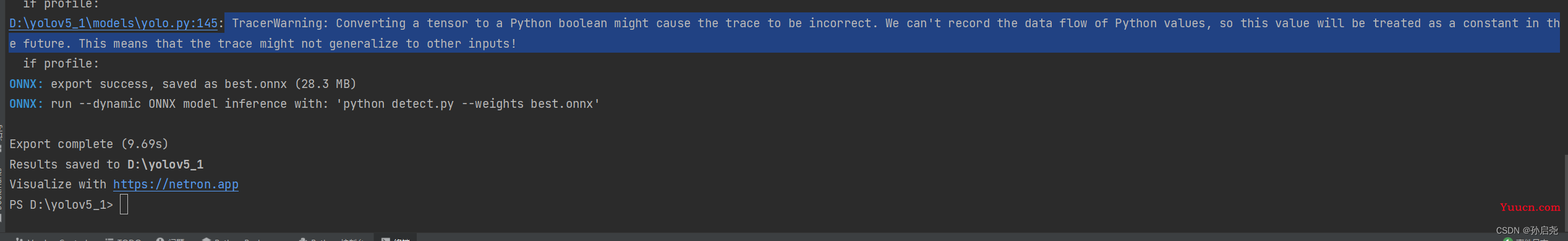Click the highlighted TracerWarning message text

pos(784,33)
